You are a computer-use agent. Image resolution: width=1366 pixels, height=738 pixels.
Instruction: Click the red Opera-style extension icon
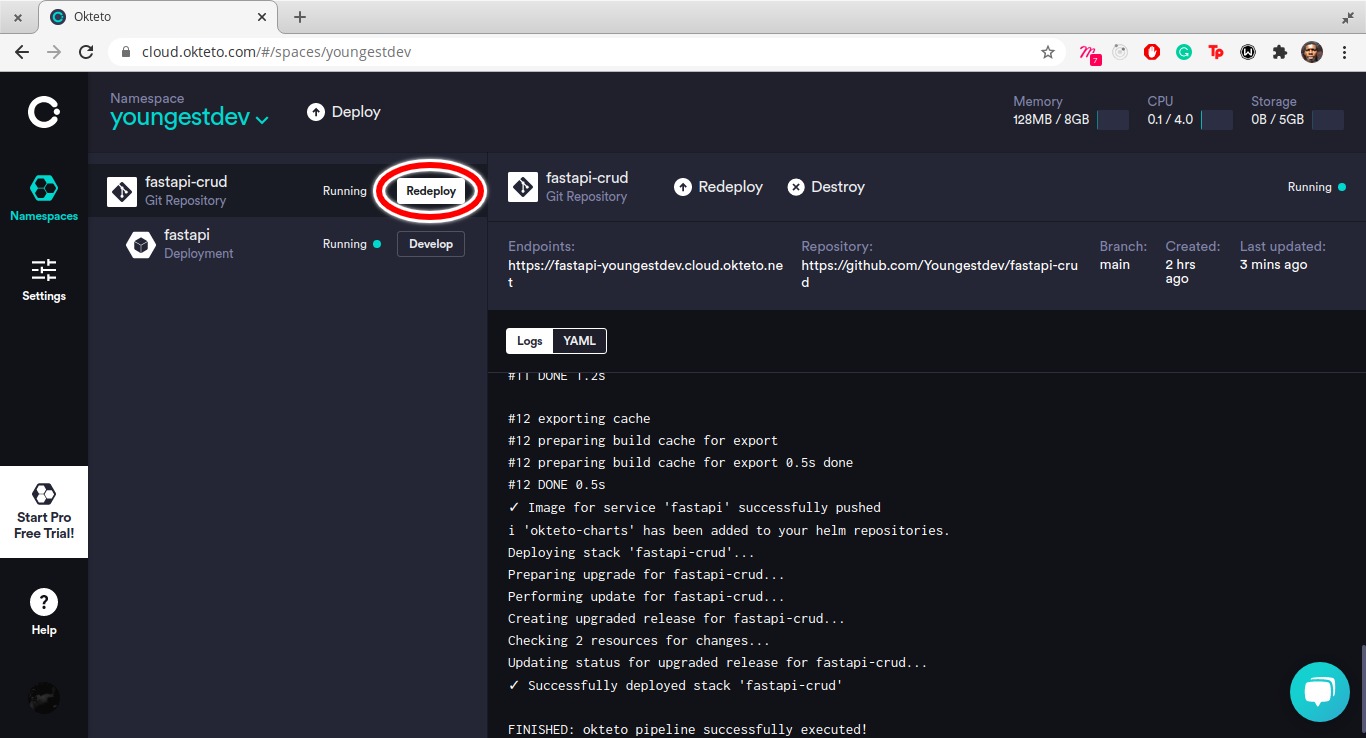pos(1152,52)
